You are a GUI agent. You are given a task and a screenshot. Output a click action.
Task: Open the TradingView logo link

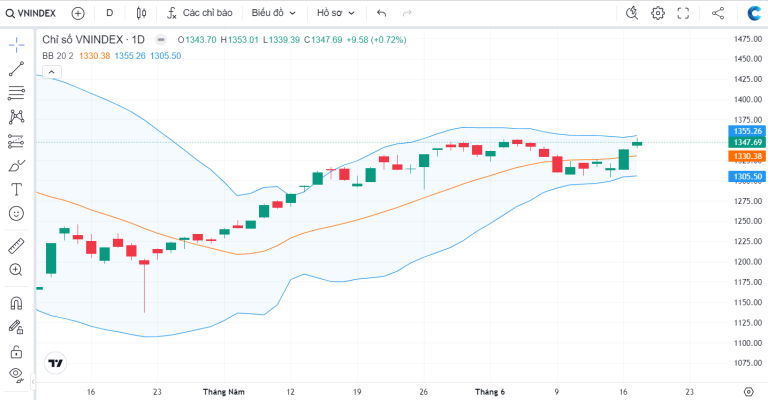click(55, 363)
